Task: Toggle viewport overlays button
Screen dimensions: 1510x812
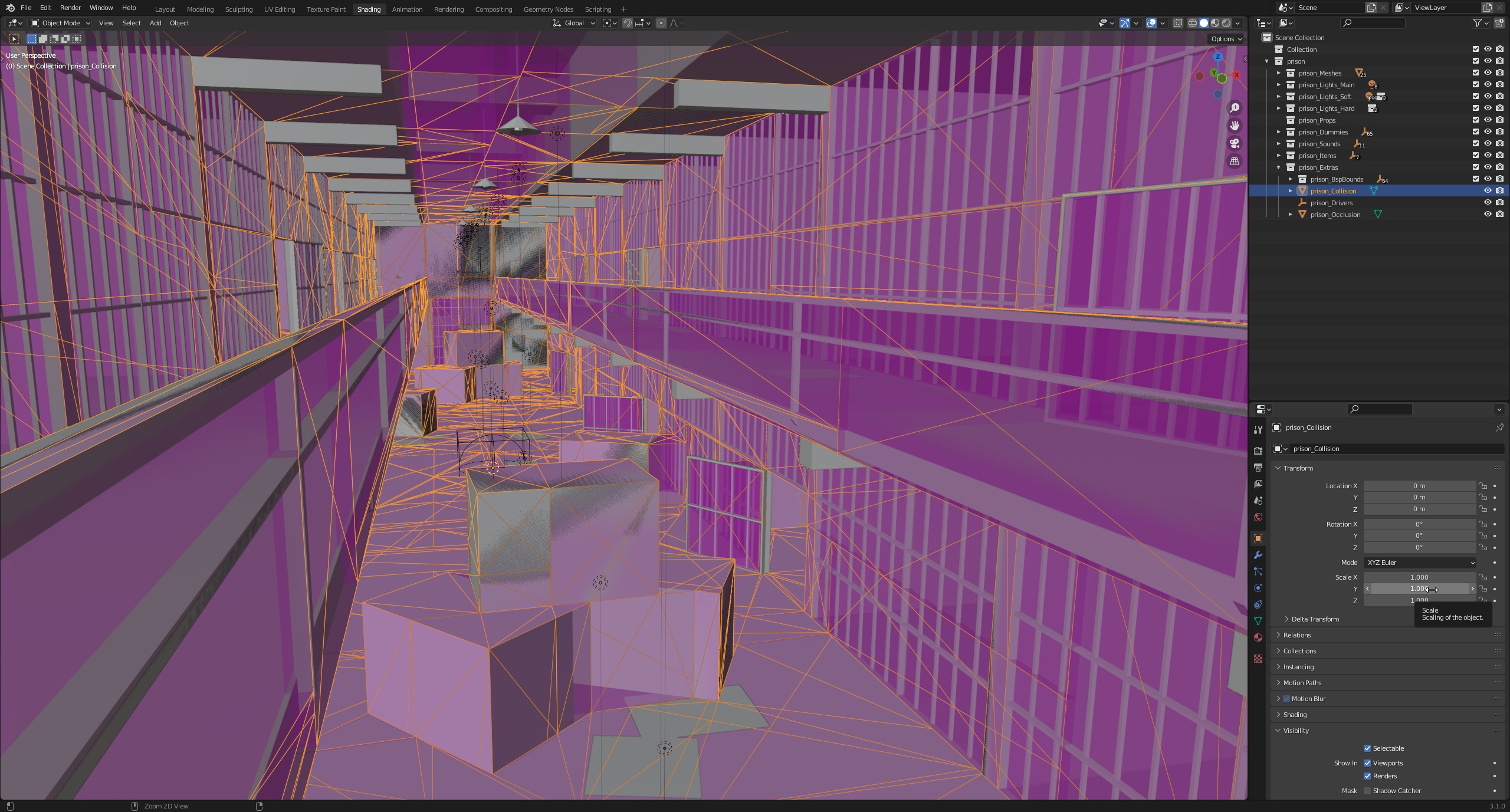Action: coord(1151,23)
